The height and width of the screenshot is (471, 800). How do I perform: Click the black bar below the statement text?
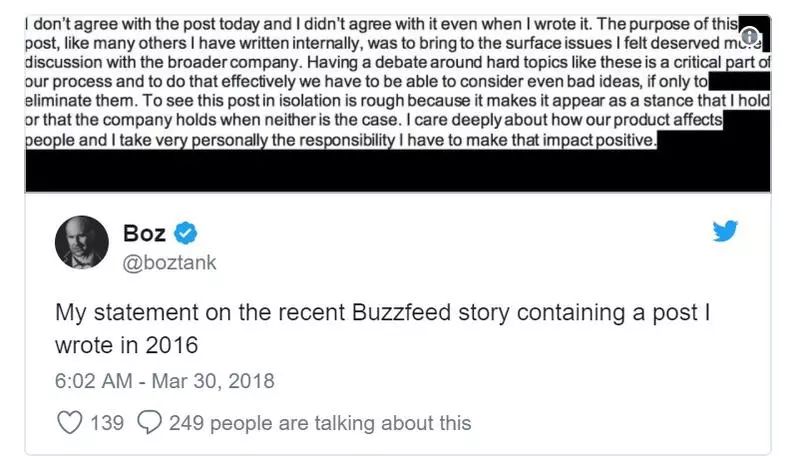tap(398, 172)
